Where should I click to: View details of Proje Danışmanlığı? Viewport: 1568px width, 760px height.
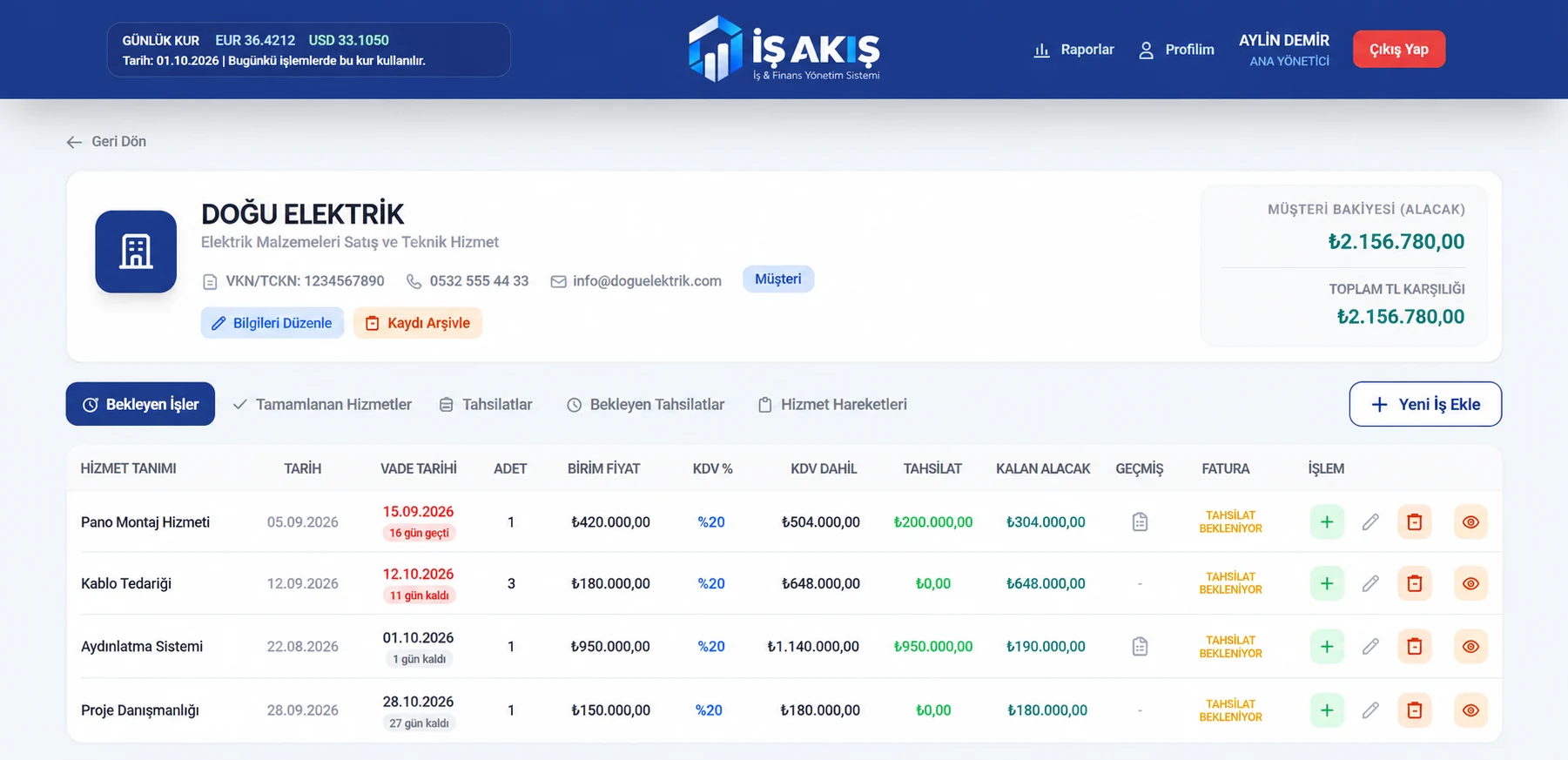click(1470, 710)
